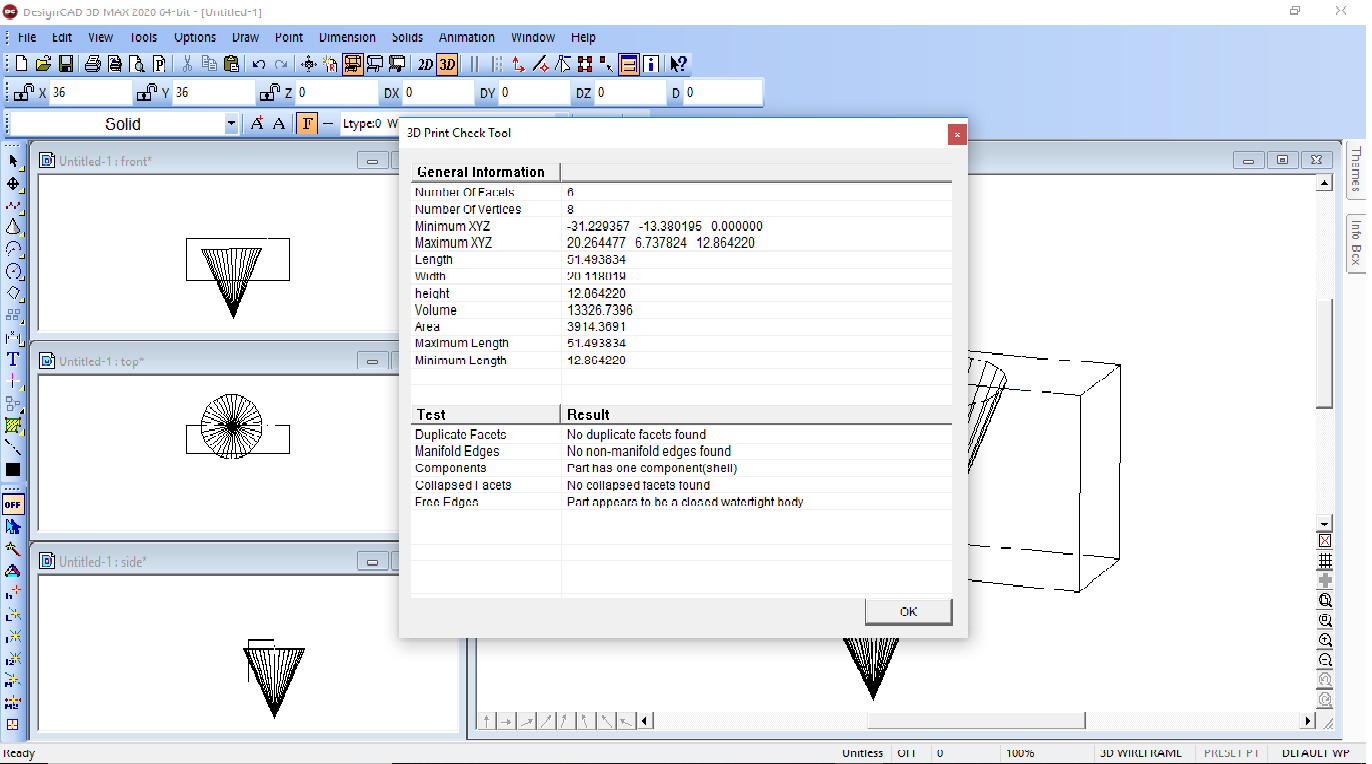Click the grid display icon on right toolbar
Image resolution: width=1372 pixels, height=764 pixels.
point(1325,560)
